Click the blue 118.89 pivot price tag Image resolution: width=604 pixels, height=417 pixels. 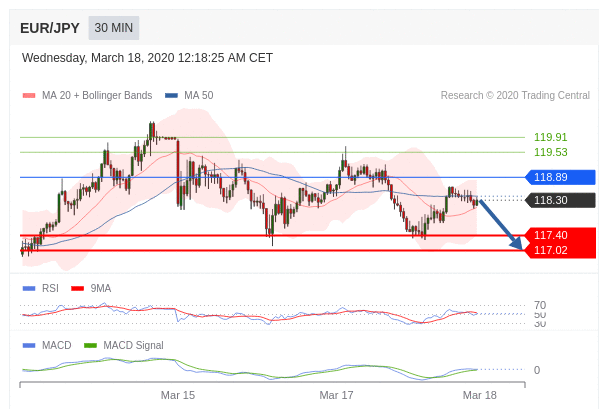point(560,177)
